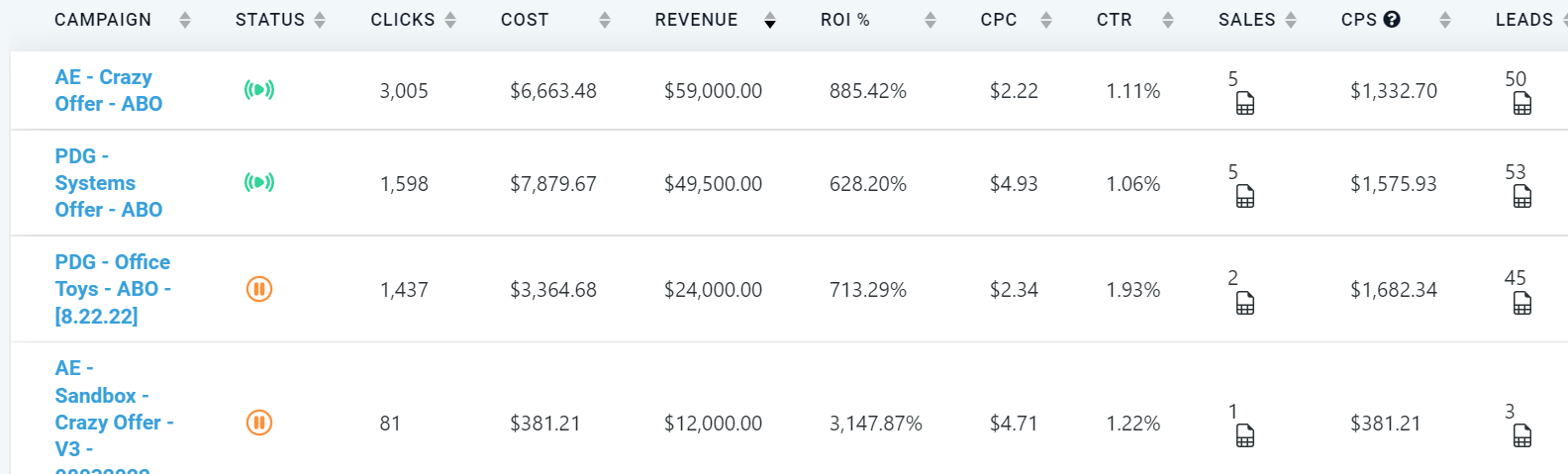Select the clicks value 3,005

tap(404, 91)
